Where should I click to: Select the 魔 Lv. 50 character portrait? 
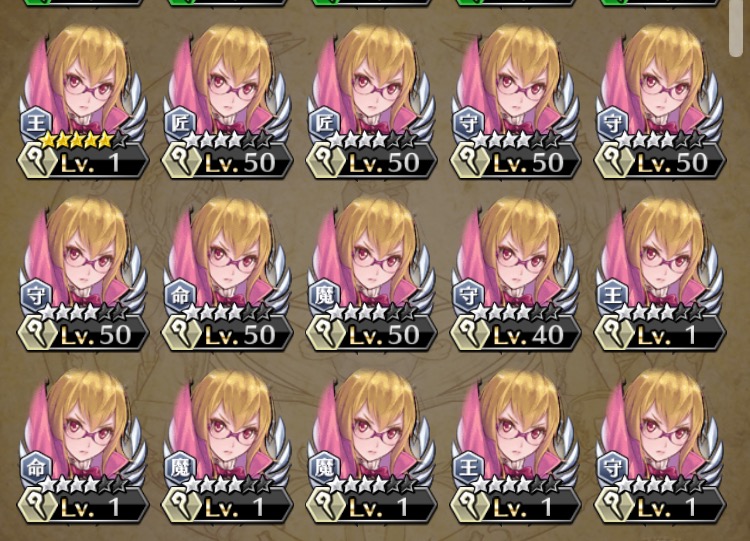pos(372,274)
